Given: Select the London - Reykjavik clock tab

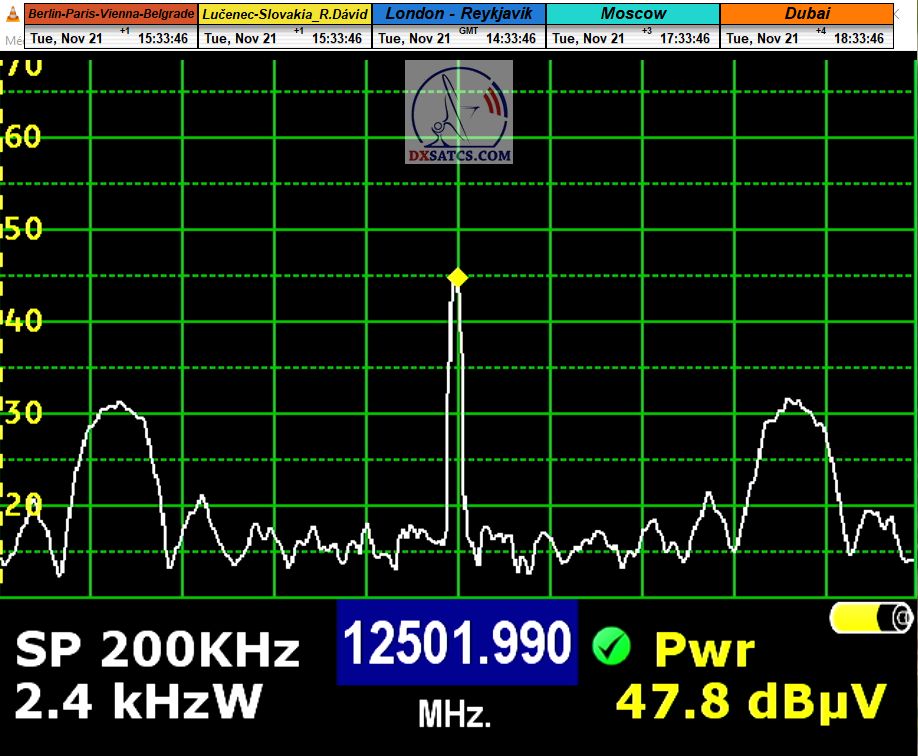Looking at the screenshot, I should click(458, 15).
